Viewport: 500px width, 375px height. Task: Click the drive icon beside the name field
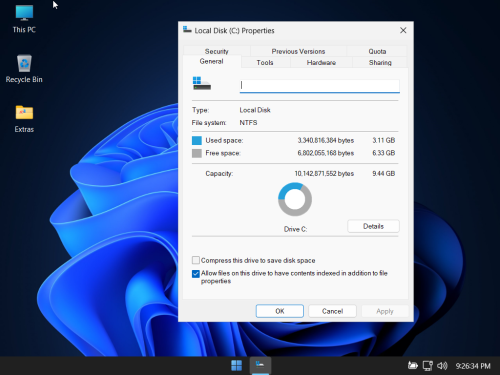(x=202, y=83)
